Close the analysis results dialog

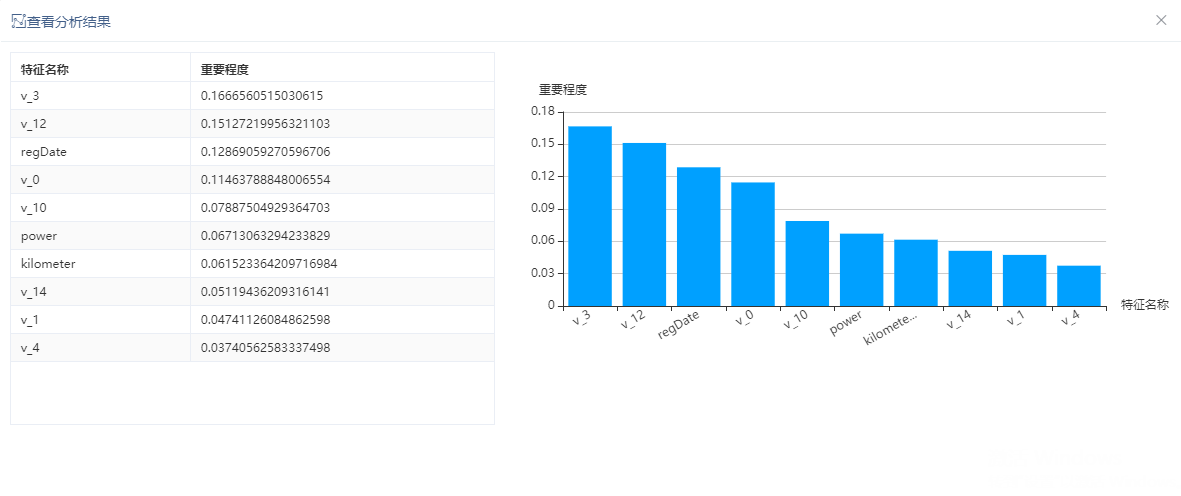pos(1161,20)
